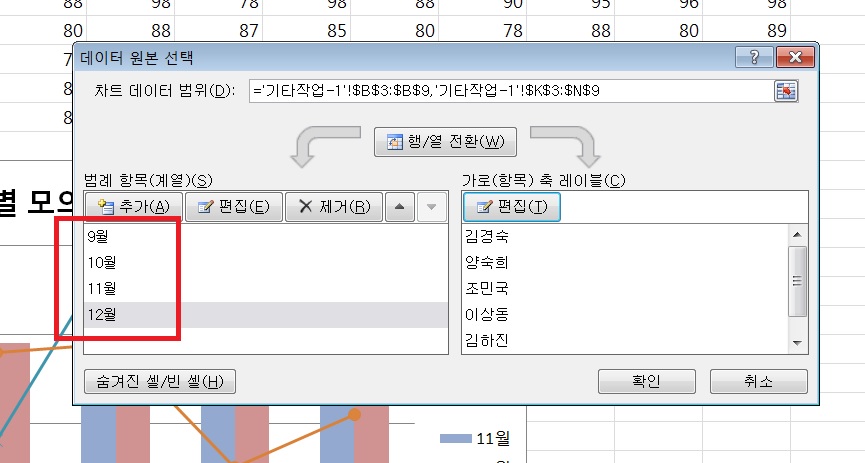Select axis label 조민국
The width and height of the screenshot is (865, 463).
pyautogui.click(x=487, y=289)
